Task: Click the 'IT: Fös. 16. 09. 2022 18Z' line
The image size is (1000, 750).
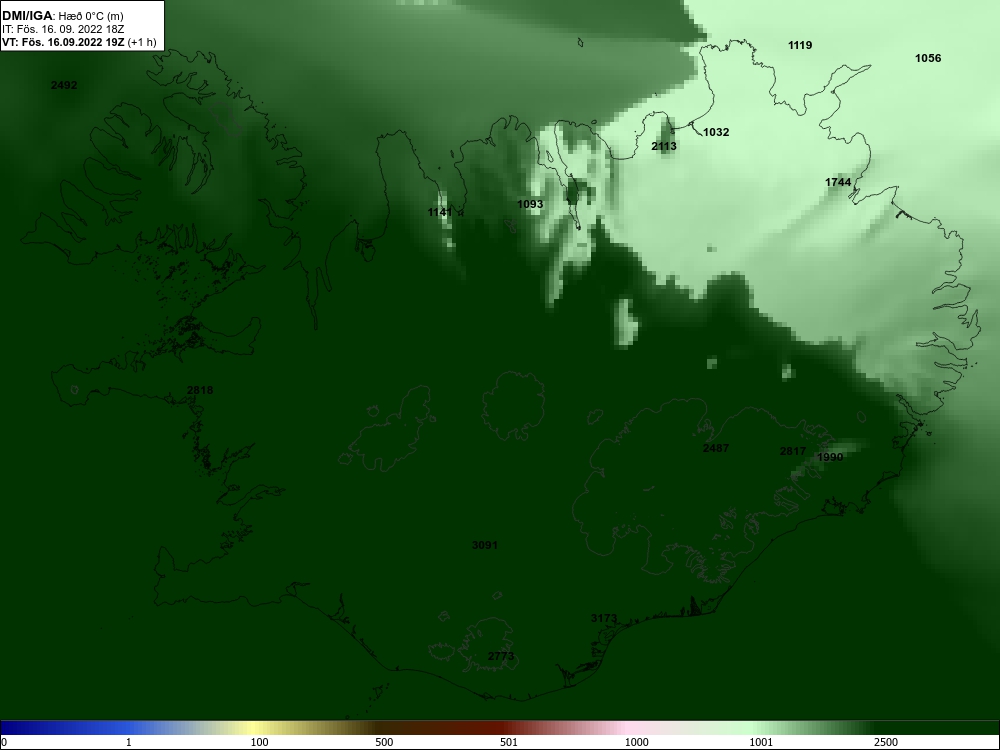Action: point(63,29)
